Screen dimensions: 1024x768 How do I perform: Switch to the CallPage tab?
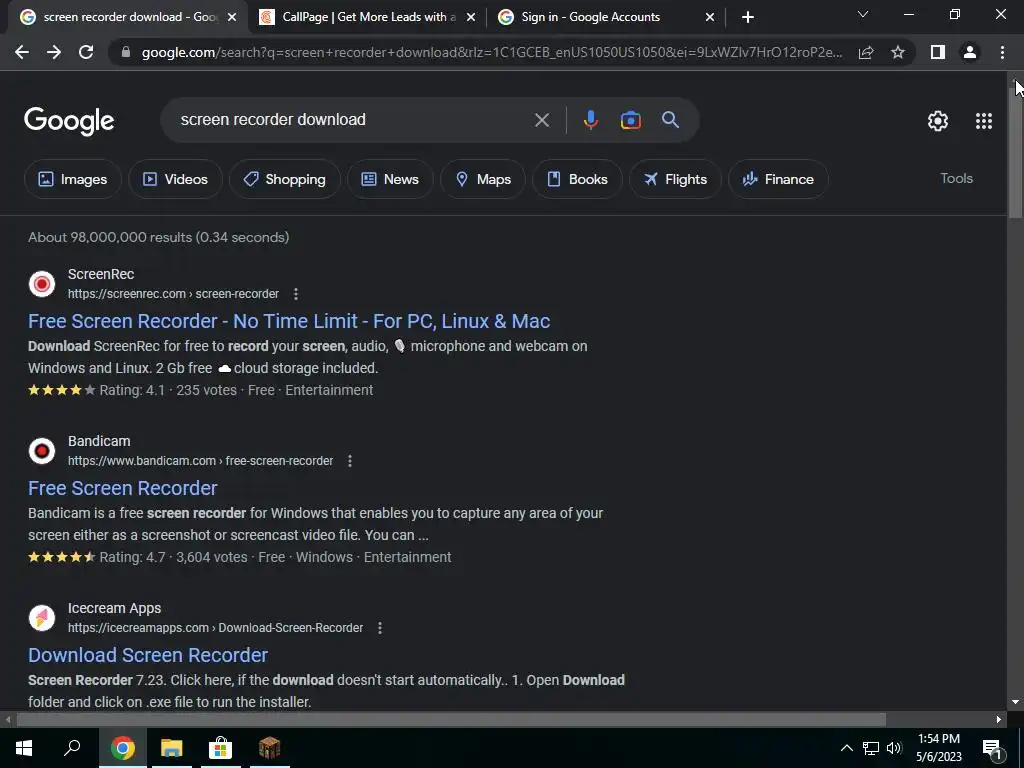point(368,18)
